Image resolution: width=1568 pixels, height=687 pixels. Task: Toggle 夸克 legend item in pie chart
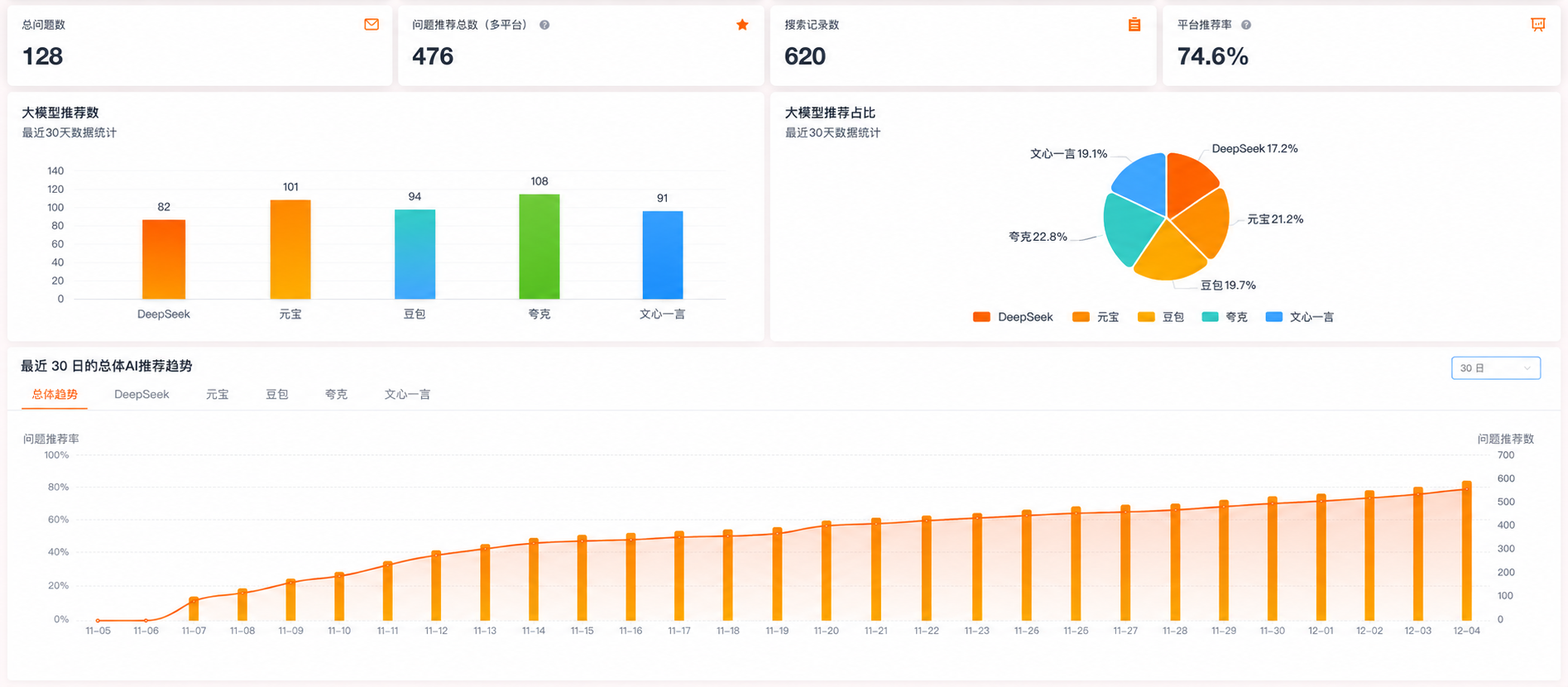pos(1225,317)
